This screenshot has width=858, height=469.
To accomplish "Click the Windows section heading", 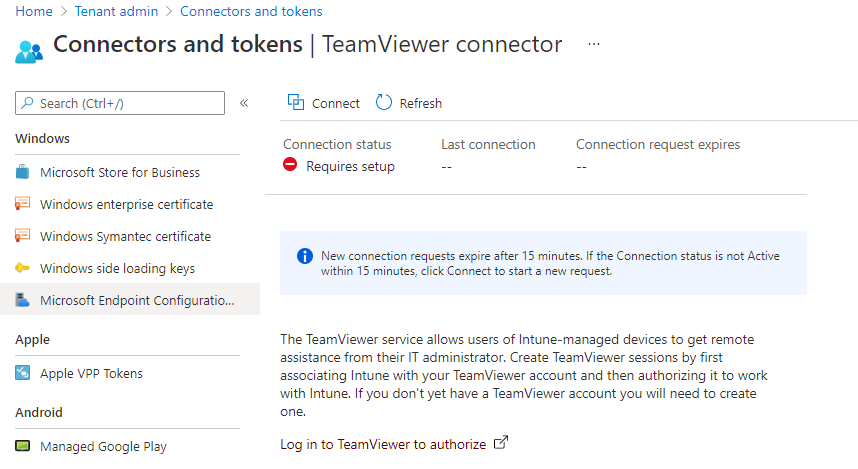I will click(42, 138).
